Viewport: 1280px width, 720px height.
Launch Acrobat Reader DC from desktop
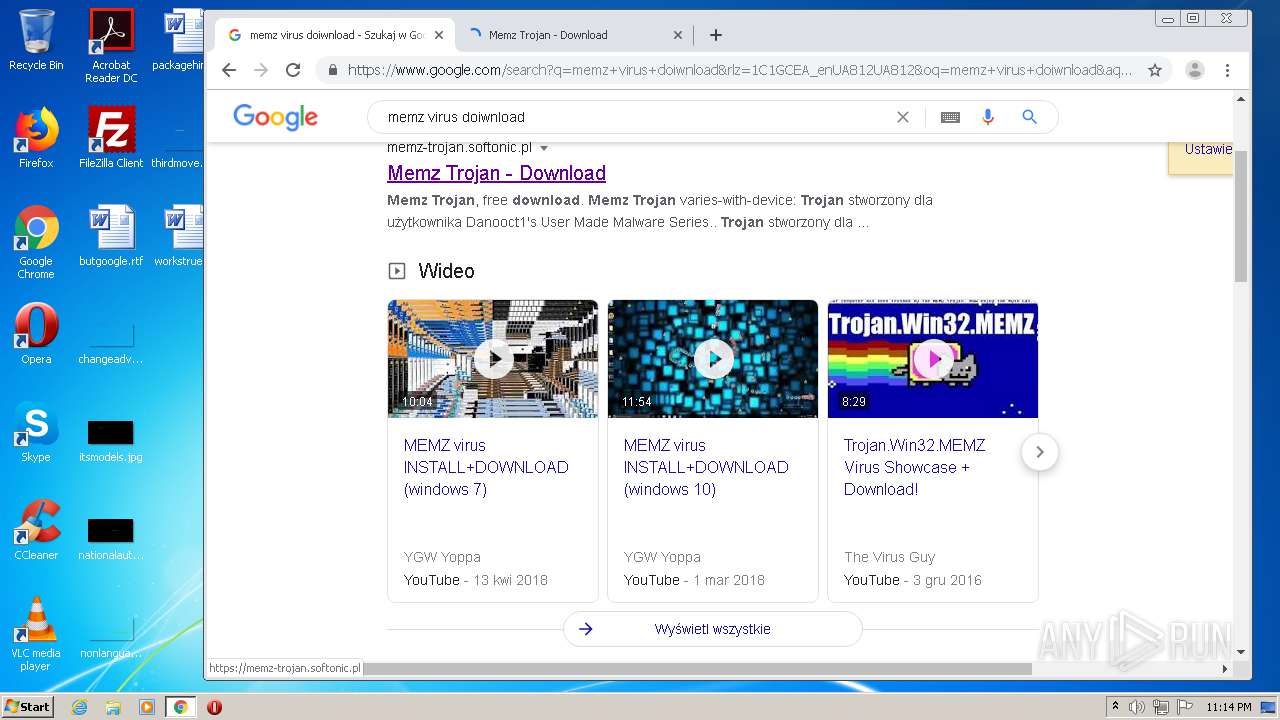pyautogui.click(x=111, y=45)
